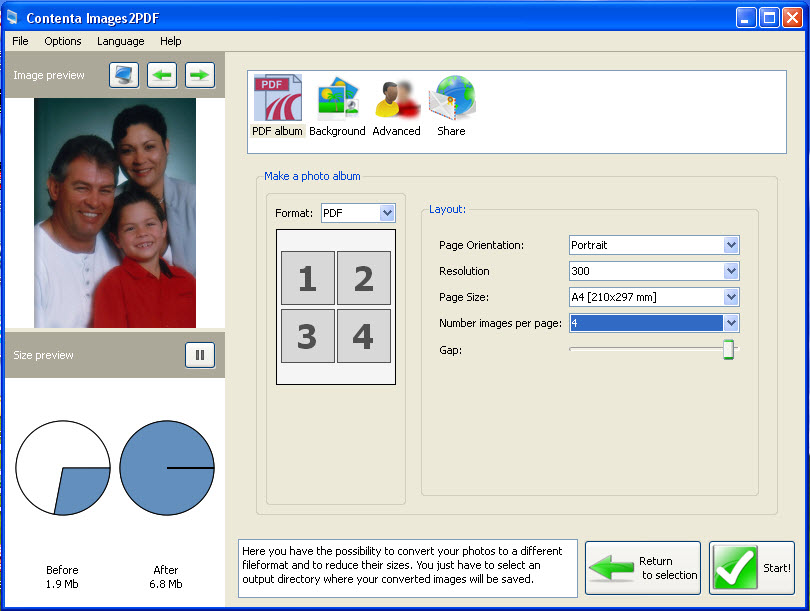Click the family photo preview image
This screenshot has width=810, height=611.
pos(115,213)
